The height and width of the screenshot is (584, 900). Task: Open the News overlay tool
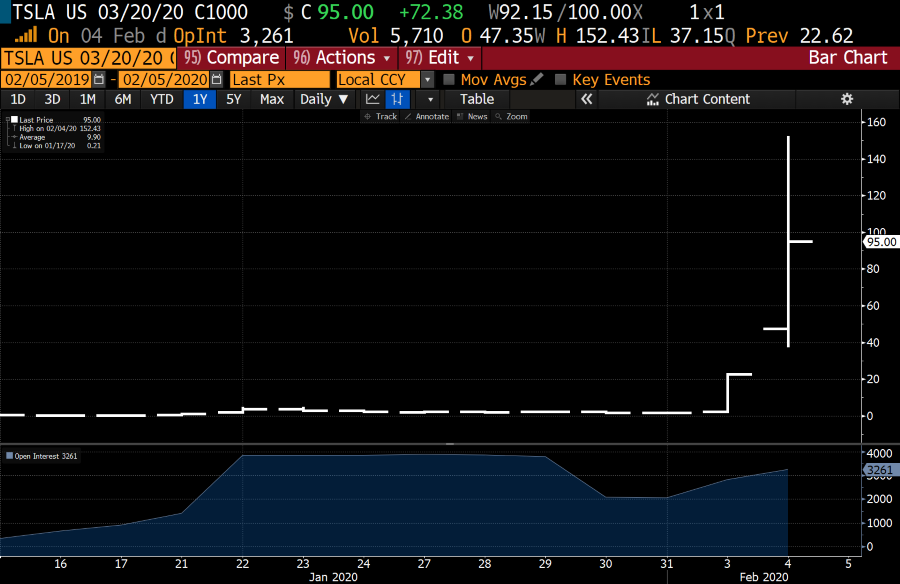coord(472,117)
